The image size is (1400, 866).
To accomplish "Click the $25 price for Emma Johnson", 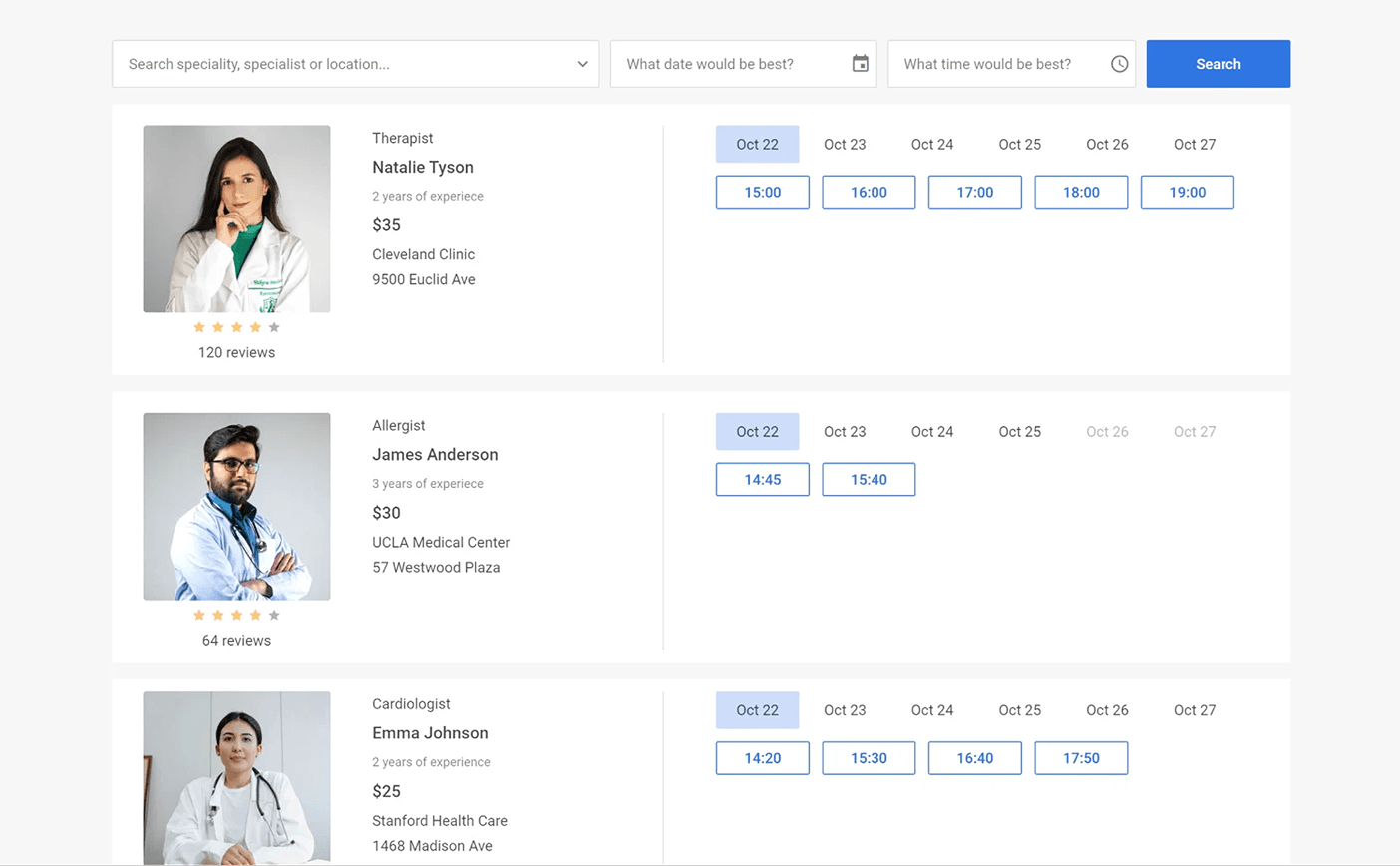I will [386, 791].
